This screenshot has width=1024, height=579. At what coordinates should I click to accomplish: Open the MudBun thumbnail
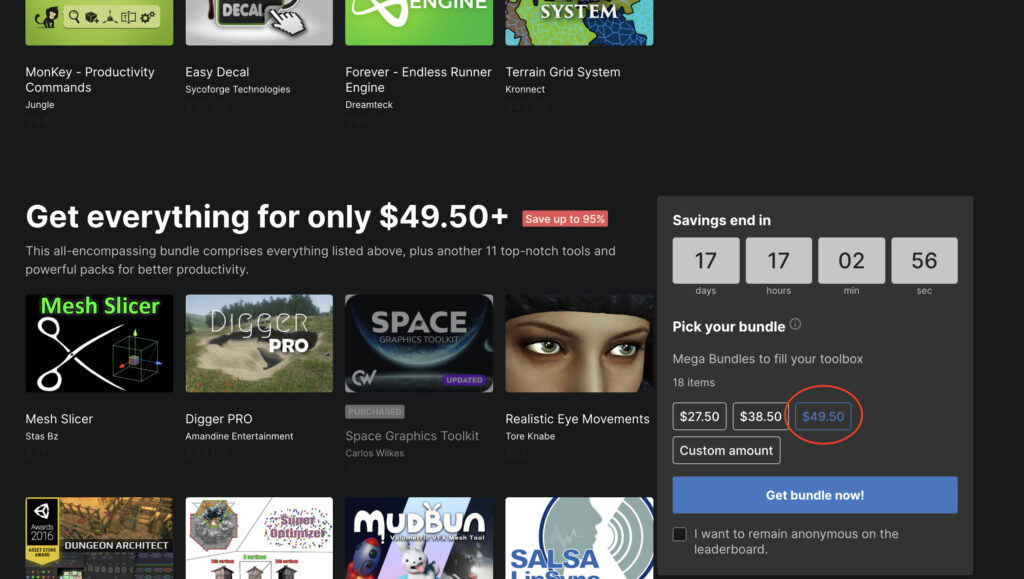pyautogui.click(x=419, y=538)
